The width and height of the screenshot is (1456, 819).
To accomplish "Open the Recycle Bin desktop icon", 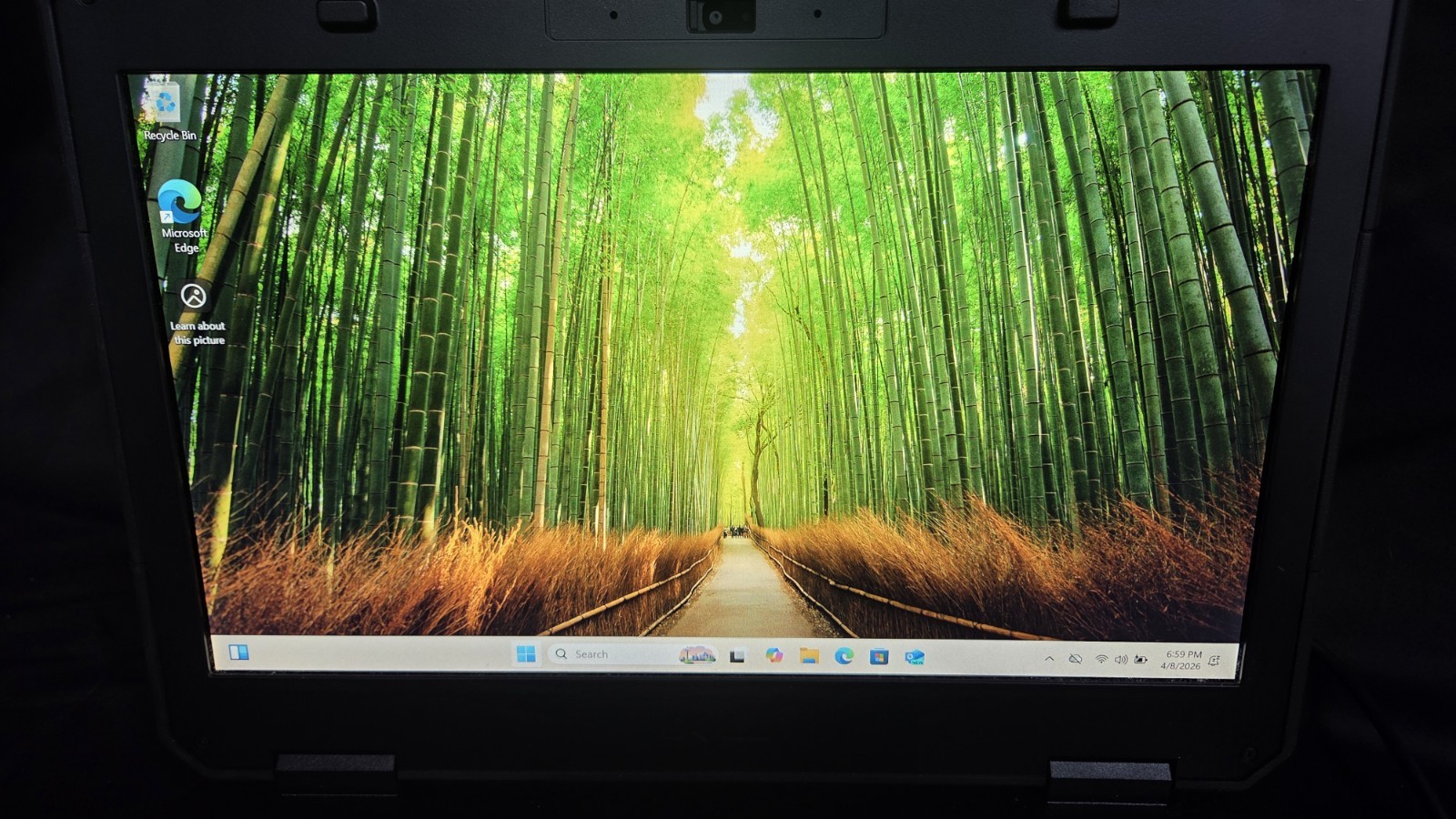I will [167, 109].
